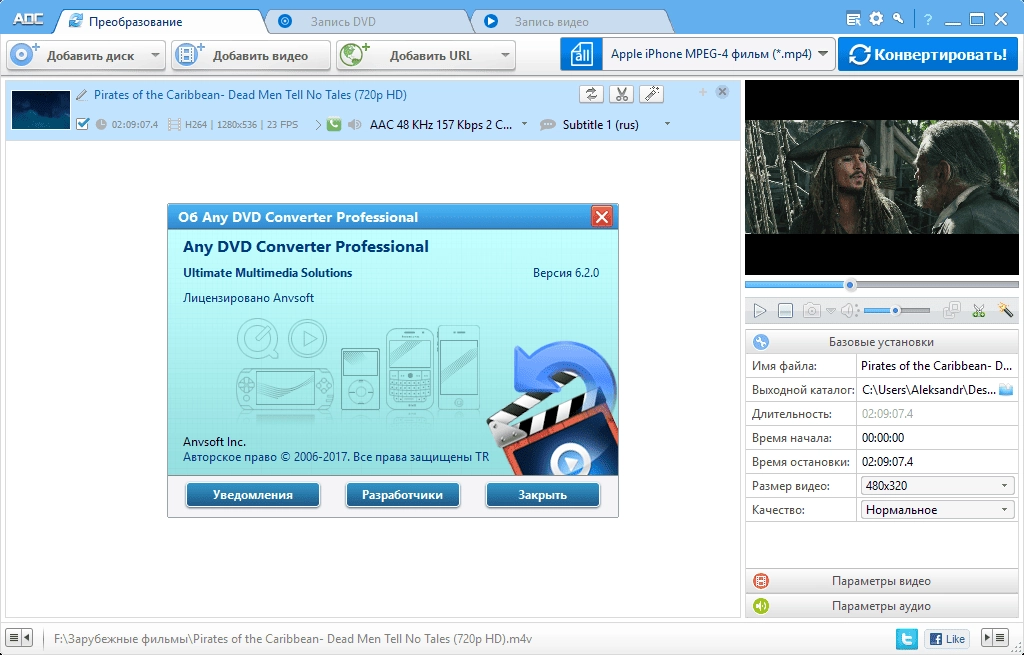Click the Pirates of the Caribbean title text

click(250, 95)
